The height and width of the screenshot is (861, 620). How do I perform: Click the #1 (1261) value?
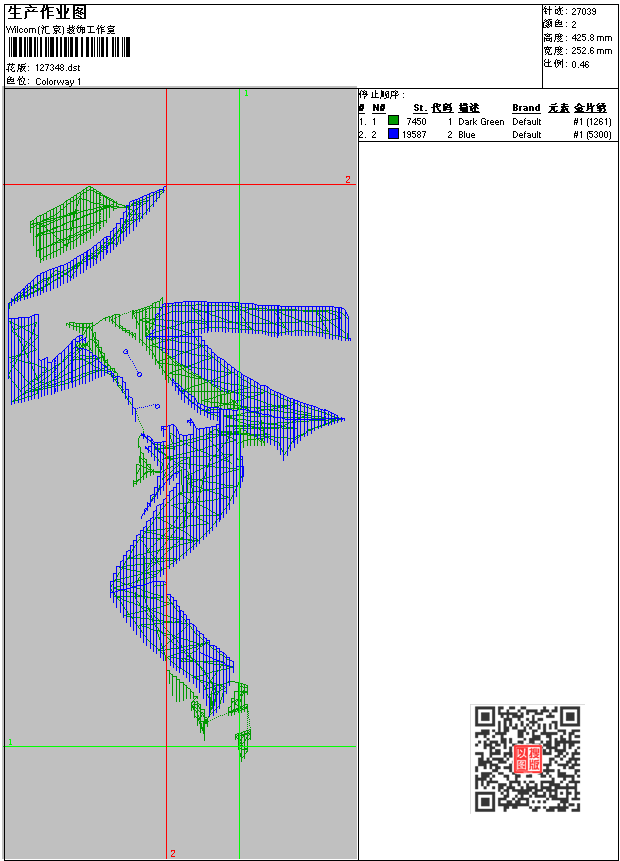592,121
